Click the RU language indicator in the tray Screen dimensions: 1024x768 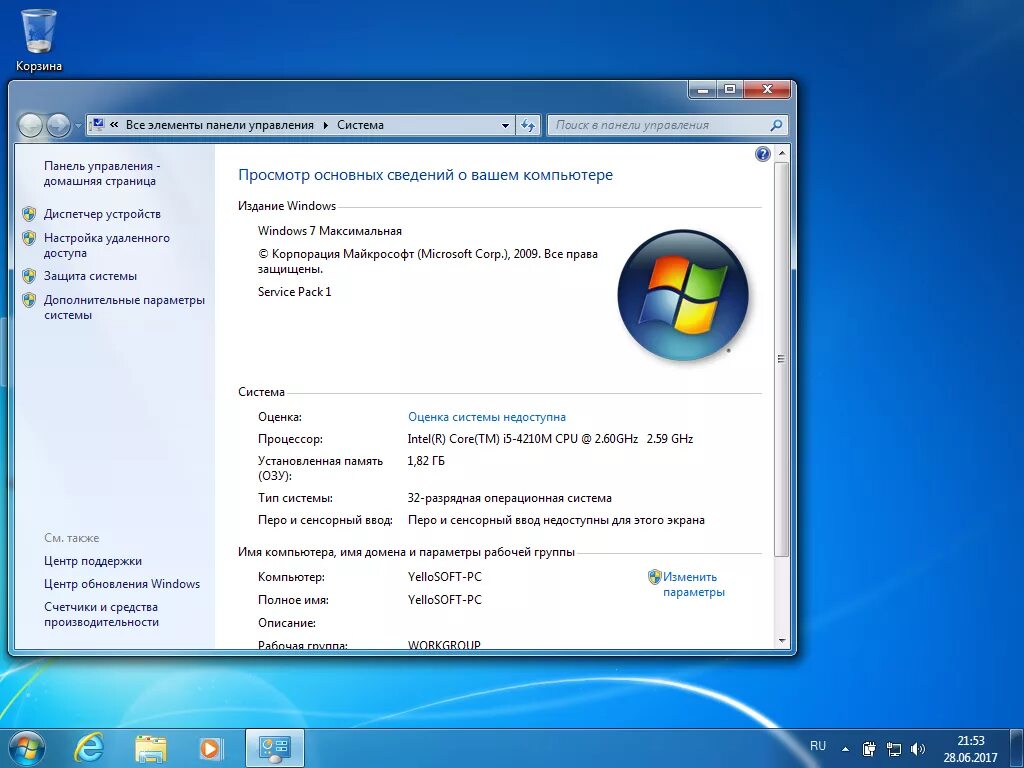tap(818, 746)
